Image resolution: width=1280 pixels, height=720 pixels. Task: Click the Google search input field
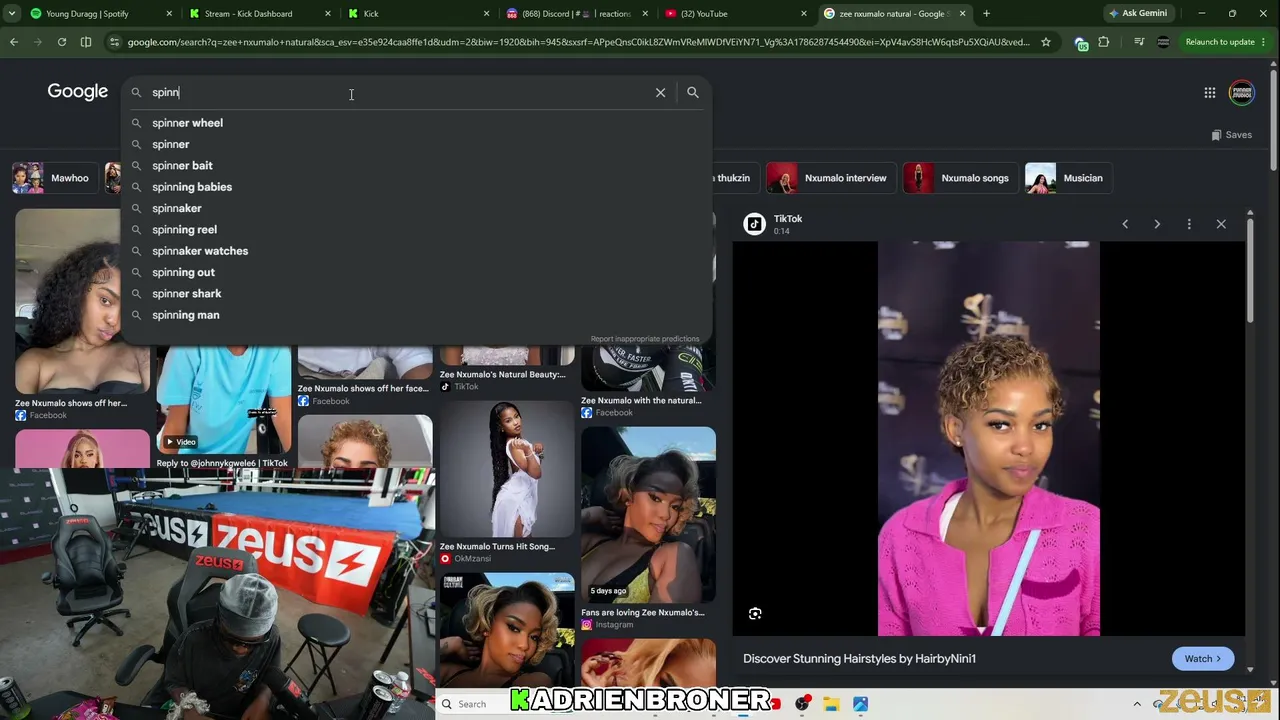400,92
